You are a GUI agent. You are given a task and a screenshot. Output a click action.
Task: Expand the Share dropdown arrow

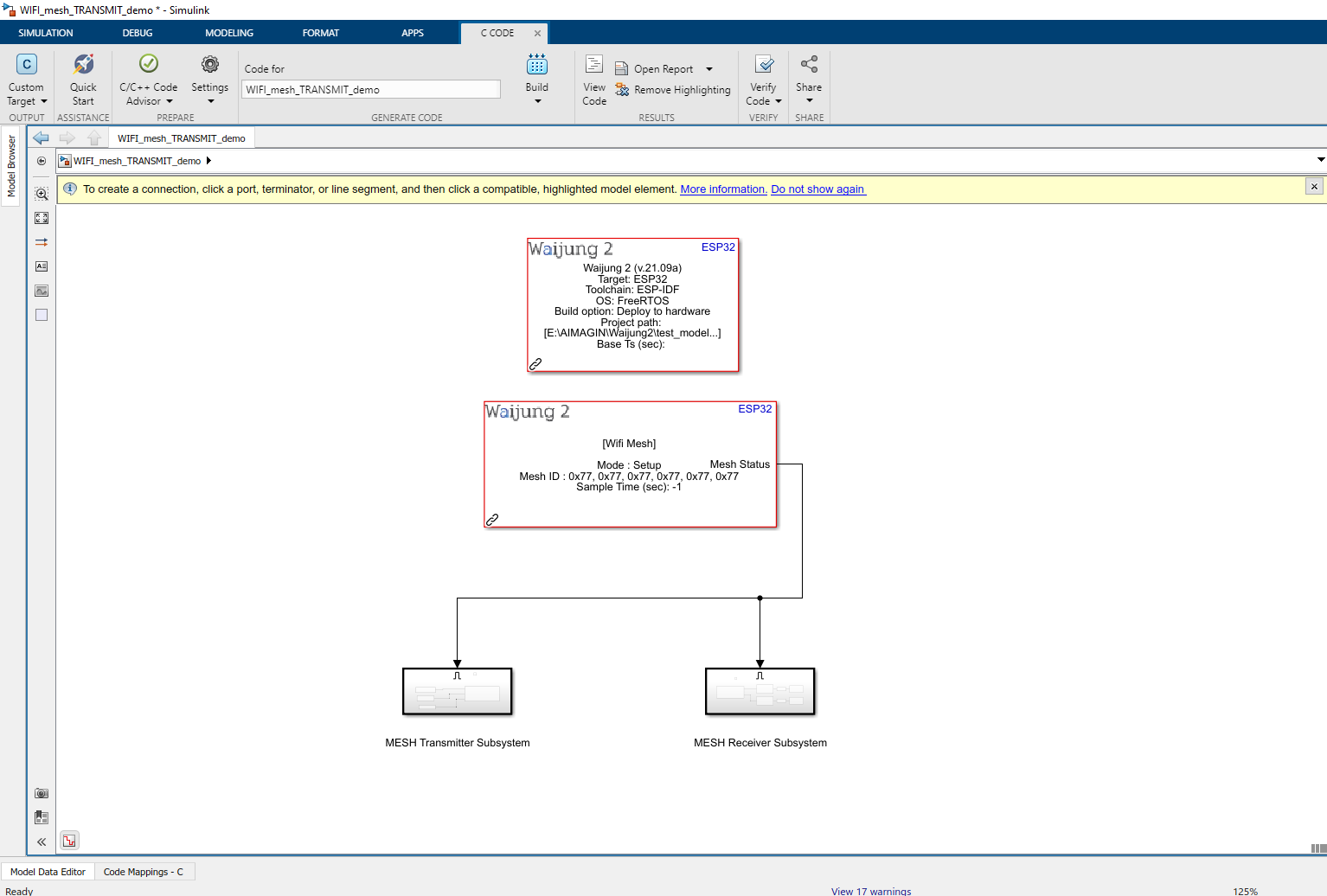[810, 100]
